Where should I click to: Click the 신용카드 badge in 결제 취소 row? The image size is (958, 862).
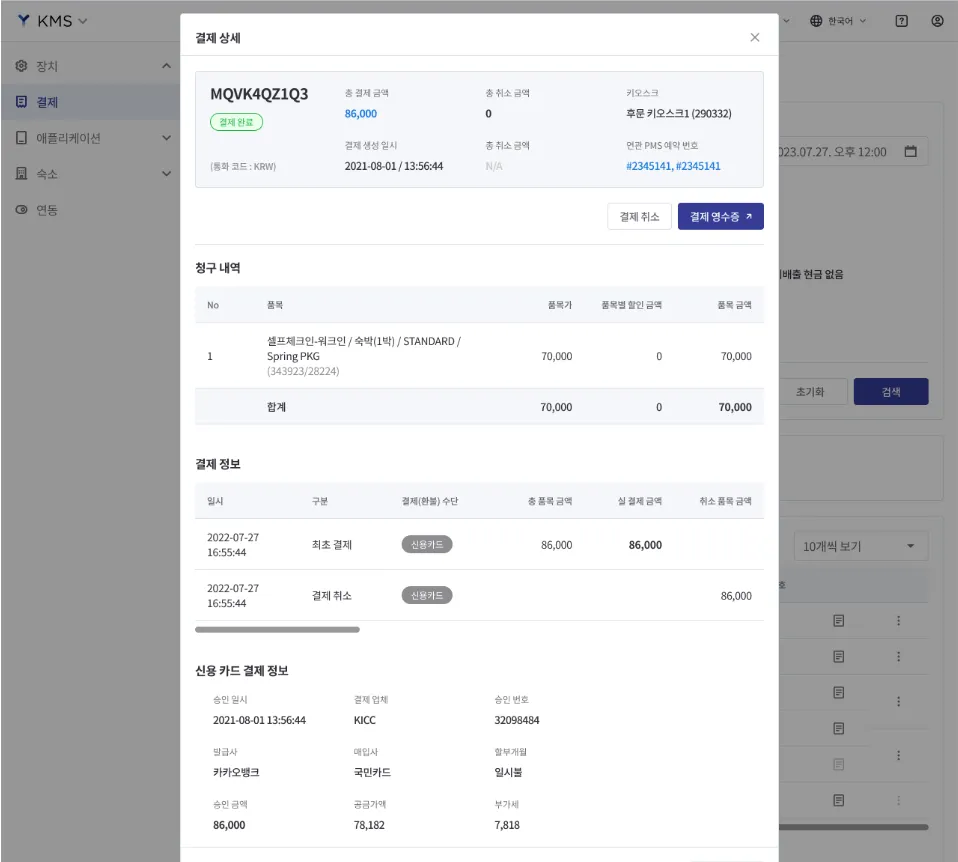[x=426, y=595]
